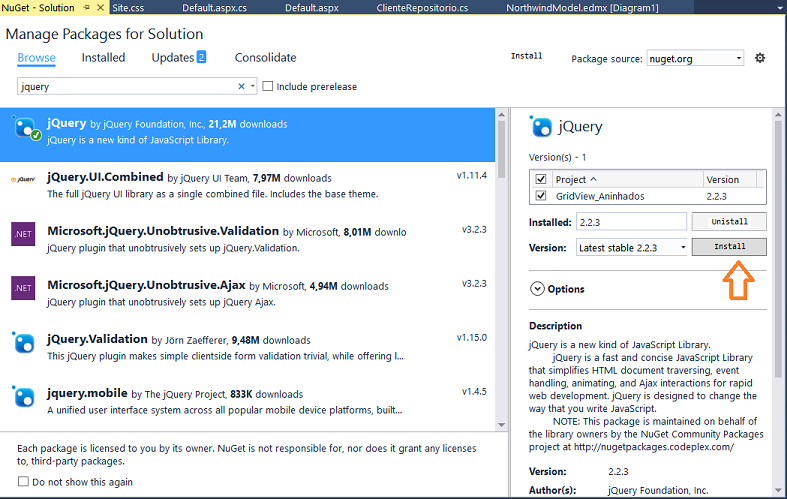Switch to the Consolidate tab
The height and width of the screenshot is (499, 787).
click(266, 58)
